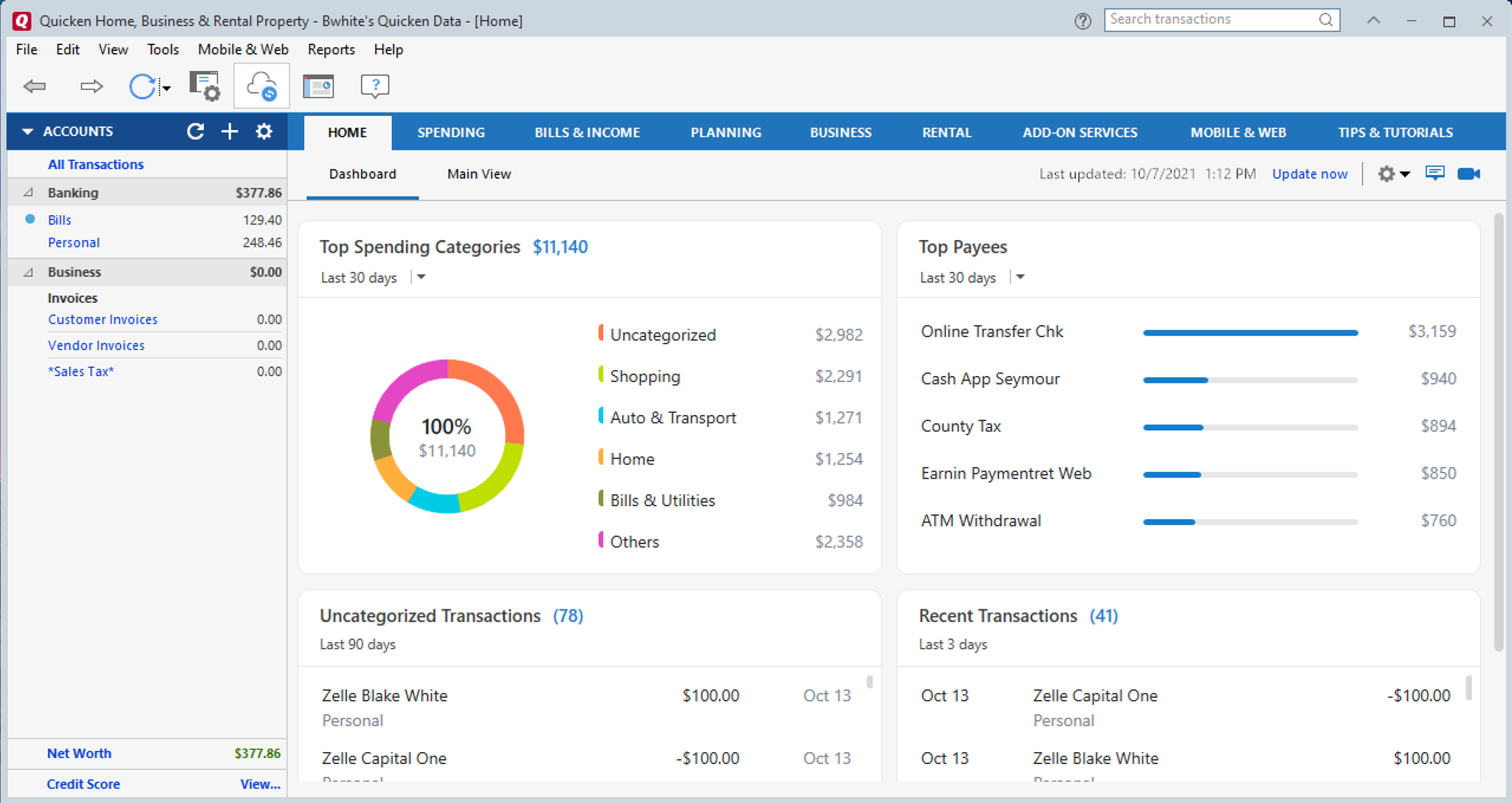Image resolution: width=1512 pixels, height=803 pixels.
Task: Click the Shopping category color swatch
Action: click(x=601, y=375)
